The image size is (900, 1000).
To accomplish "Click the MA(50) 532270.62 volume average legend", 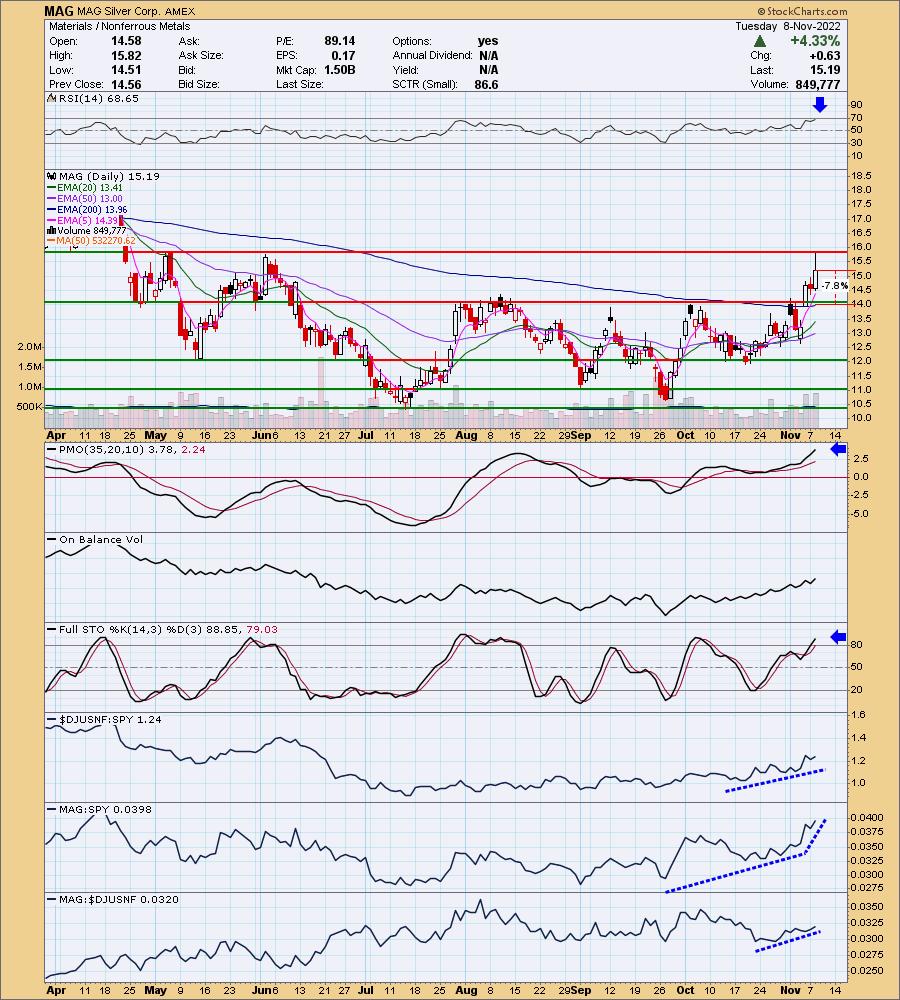I will 91,240.
